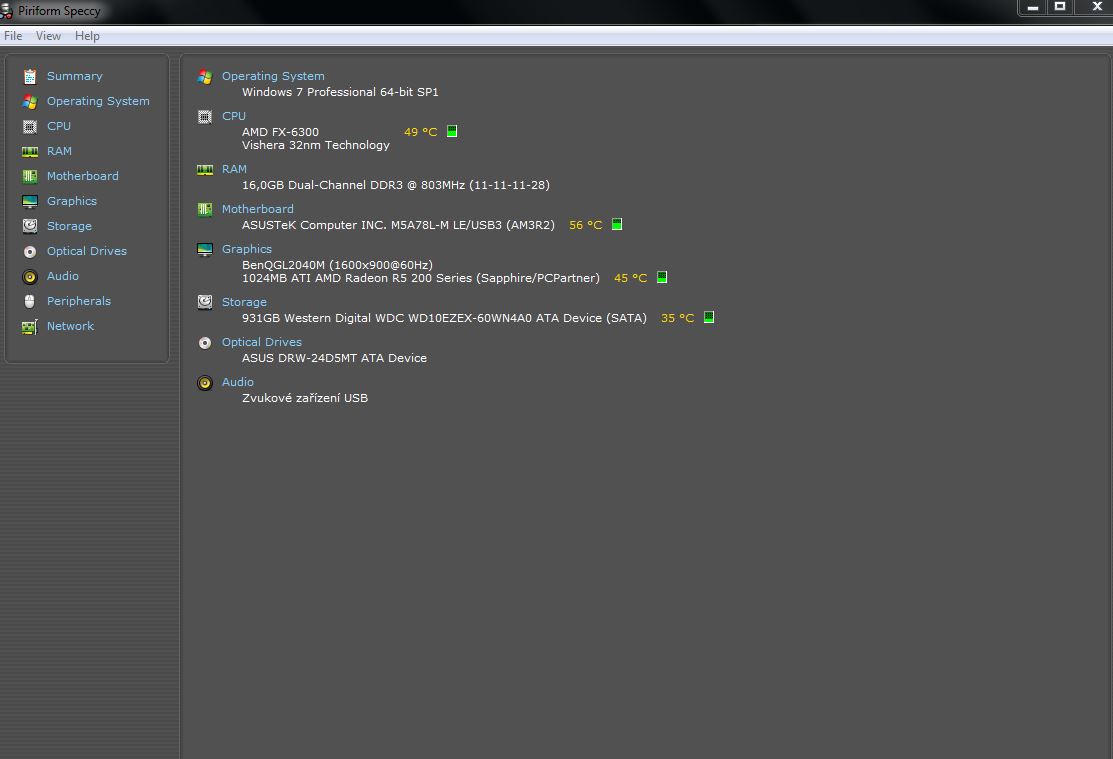Click the motherboard temperature 56 °C

click(586, 224)
